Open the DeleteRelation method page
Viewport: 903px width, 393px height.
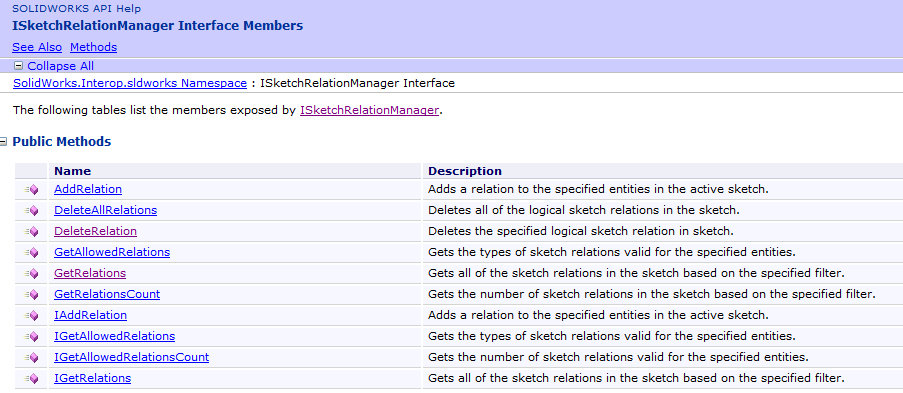[96, 231]
